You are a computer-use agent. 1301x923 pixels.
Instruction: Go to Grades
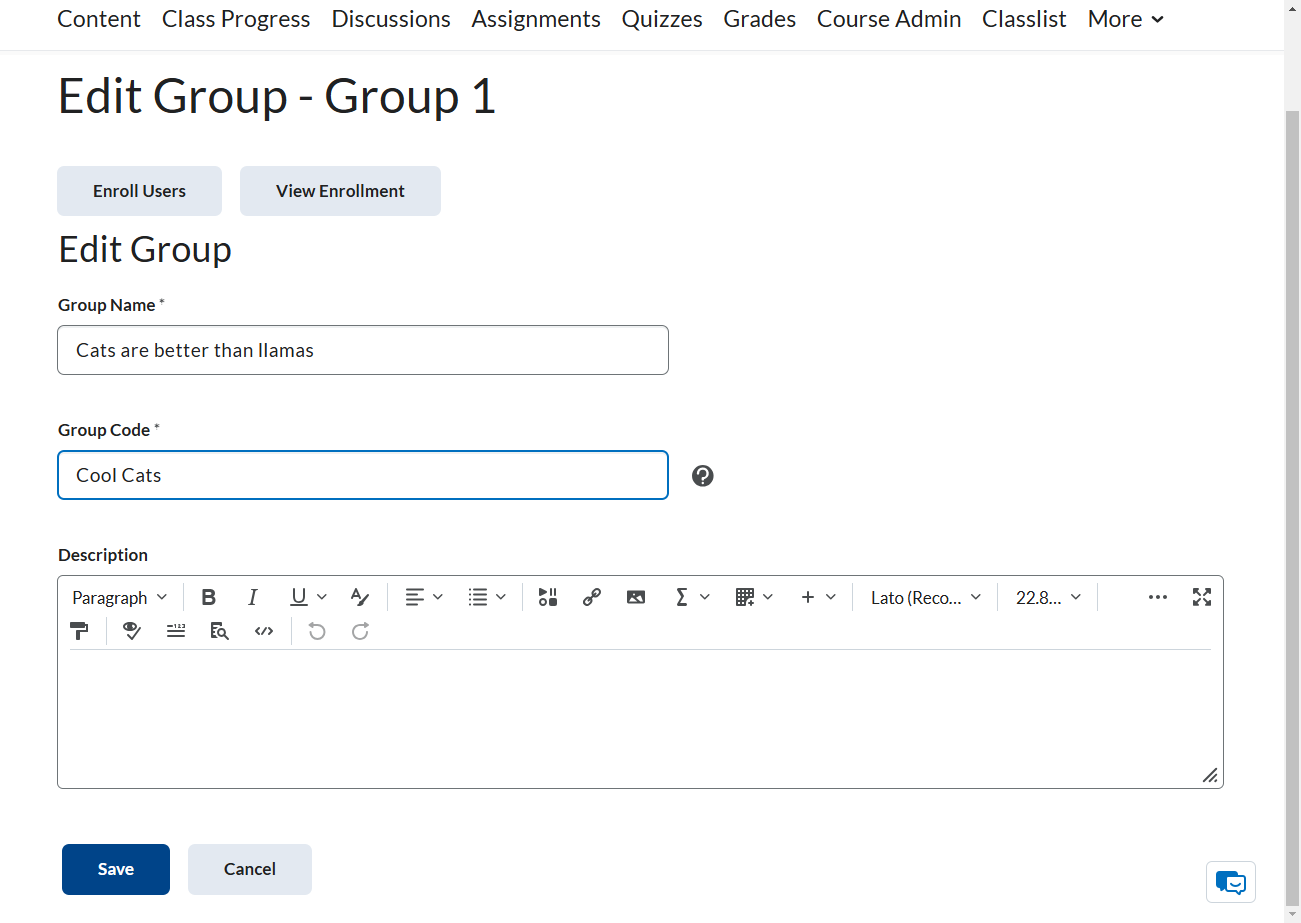pos(760,19)
